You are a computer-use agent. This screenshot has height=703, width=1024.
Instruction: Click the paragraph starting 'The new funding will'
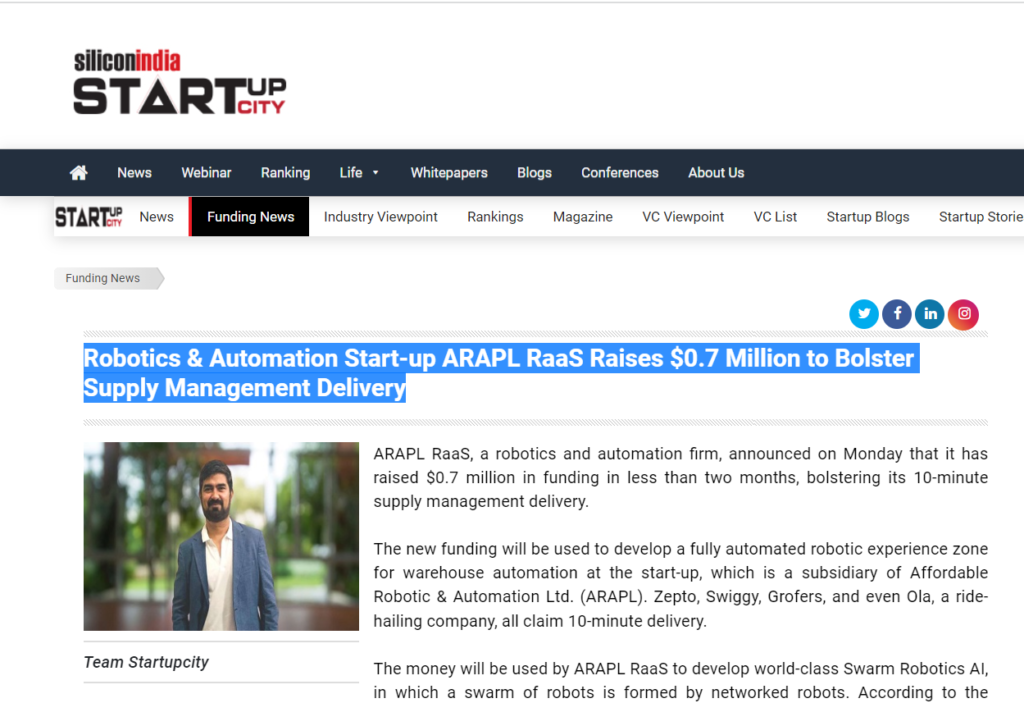(x=680, y=585)
